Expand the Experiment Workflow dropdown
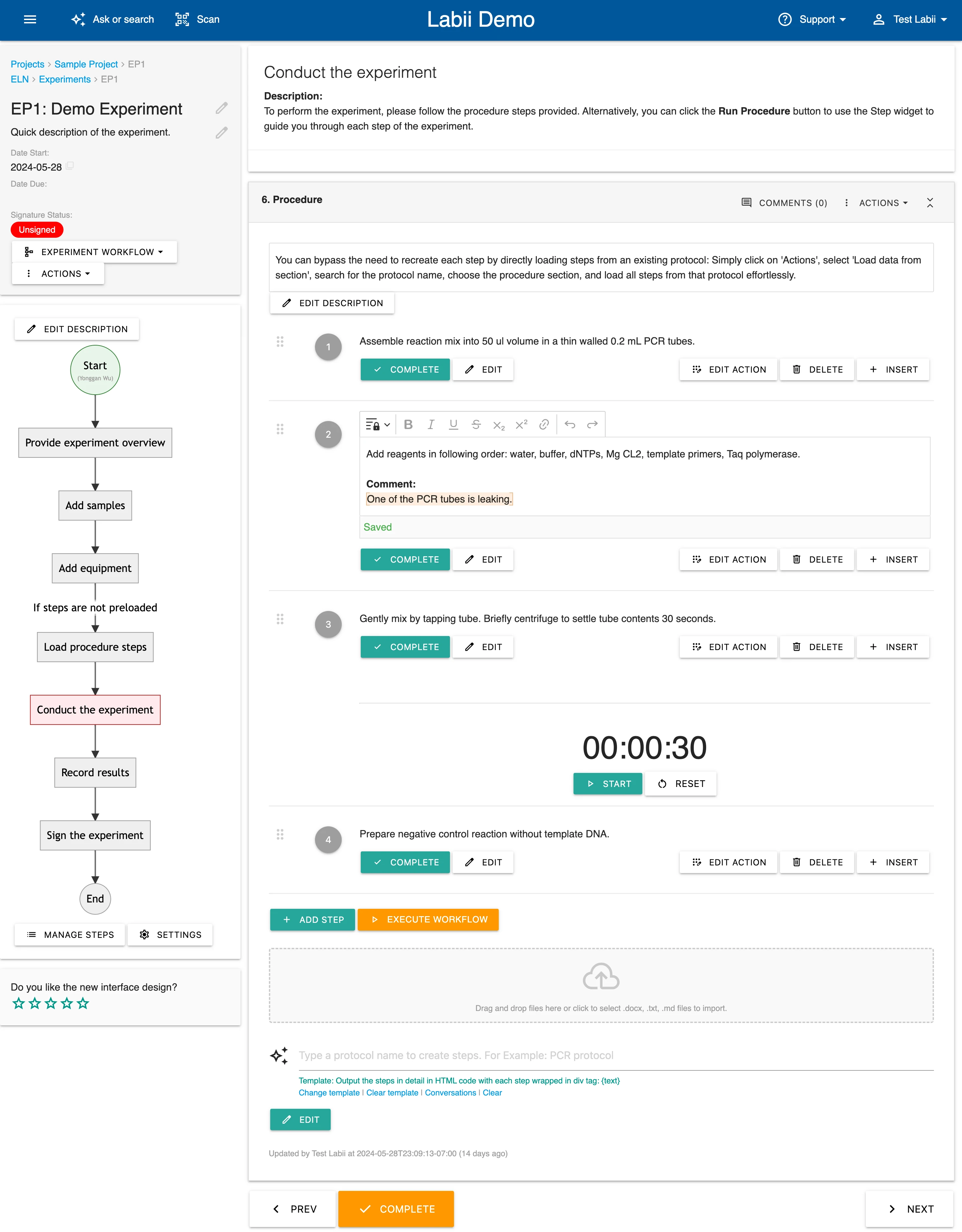 pos(94,252)
